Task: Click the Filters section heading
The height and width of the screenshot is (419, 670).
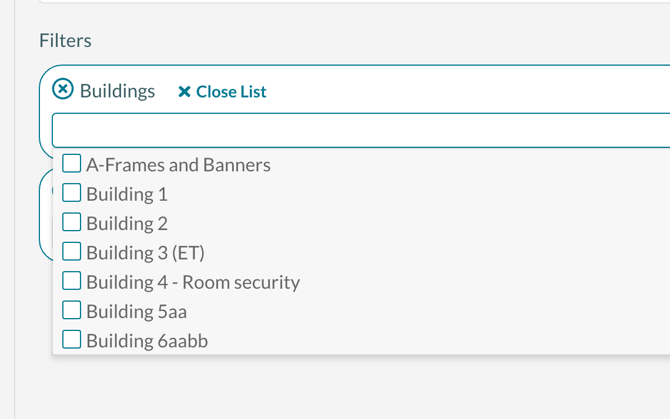Action: click(65, 40)
